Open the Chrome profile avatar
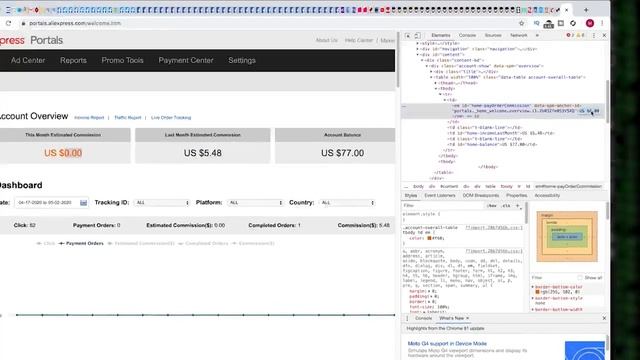640x360 pixels. click(x=589, y=23)
